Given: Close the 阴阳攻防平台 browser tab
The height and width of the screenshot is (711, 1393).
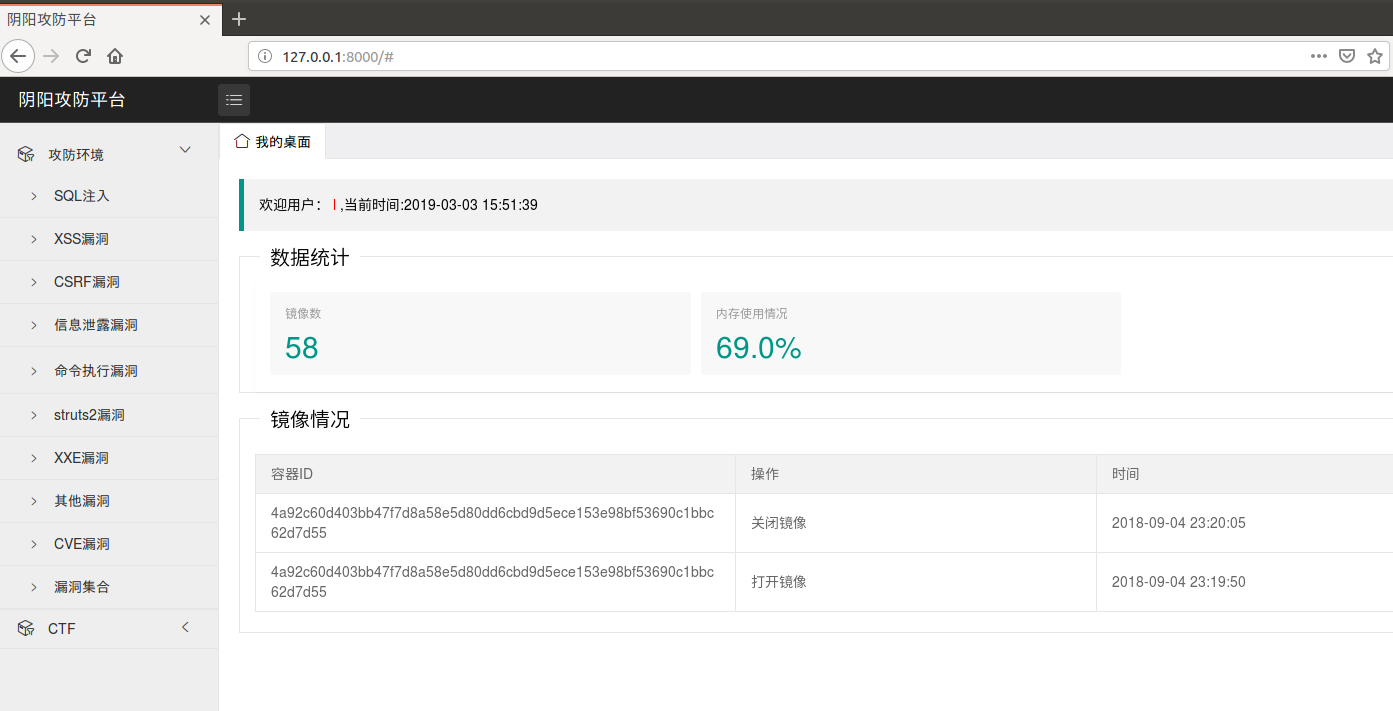Looking at the screenshot, I should click(x=205, y=19).
